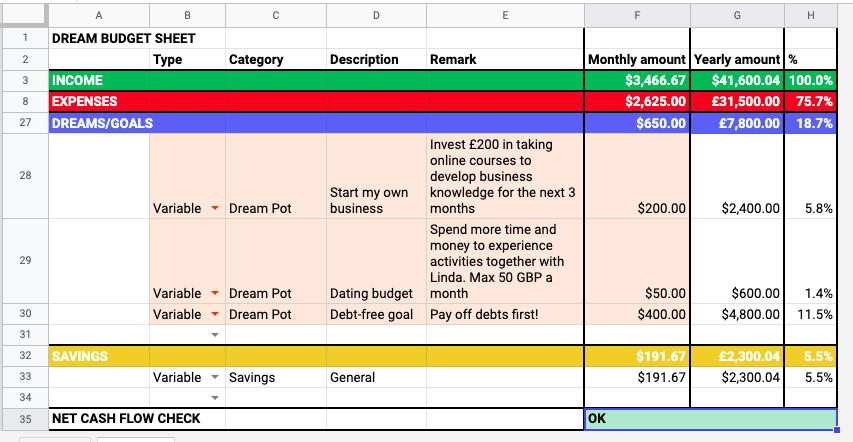Click the fill handle on the OK cell

pyautogui.click(x=836, y=430)
